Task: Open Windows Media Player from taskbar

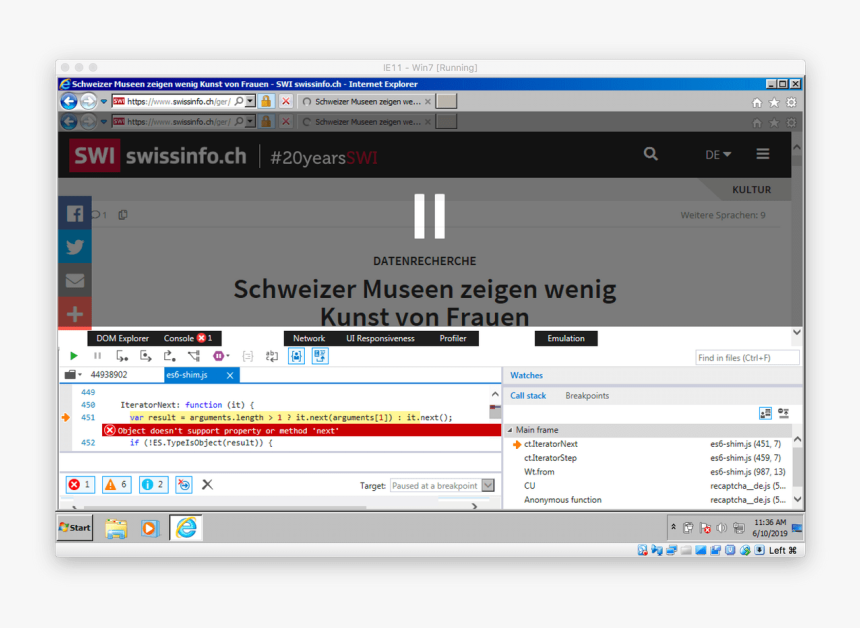Action: tap(149, 528)
